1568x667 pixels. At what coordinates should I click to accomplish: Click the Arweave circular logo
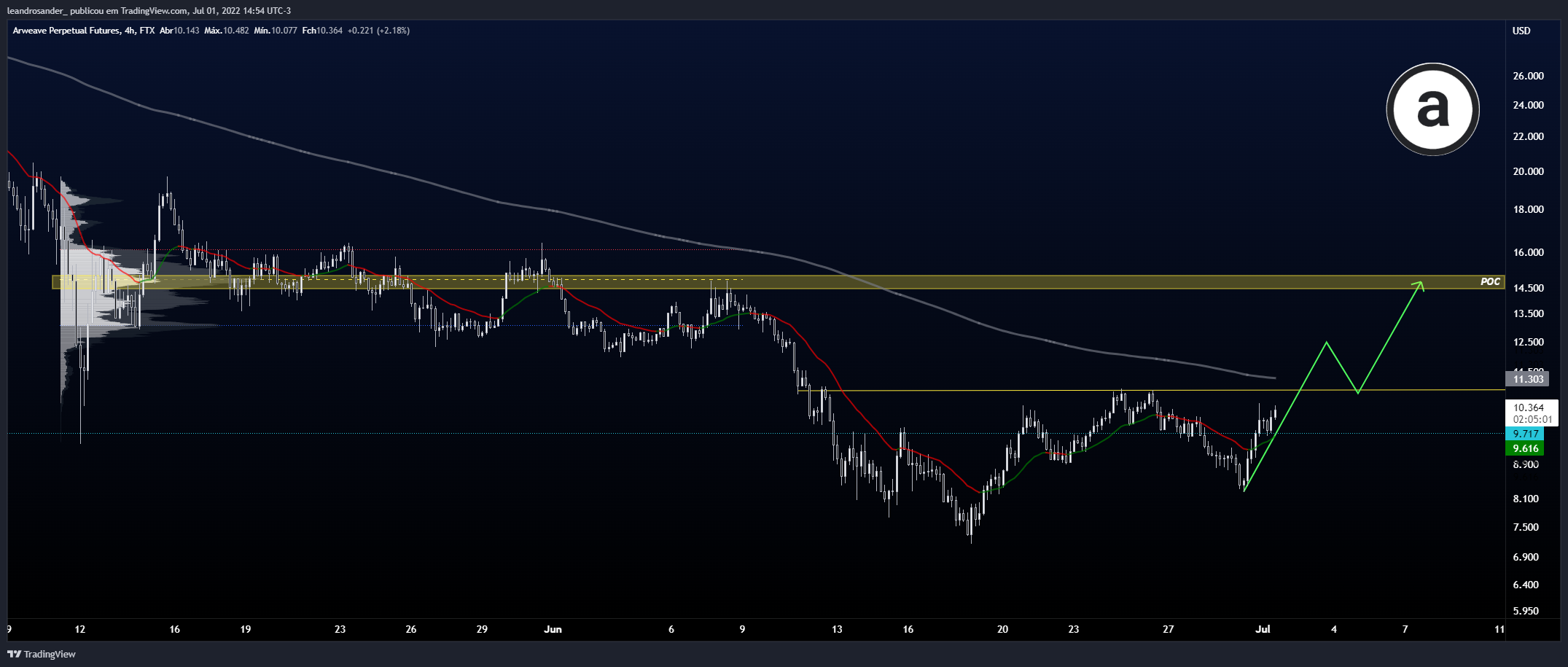1432,109
